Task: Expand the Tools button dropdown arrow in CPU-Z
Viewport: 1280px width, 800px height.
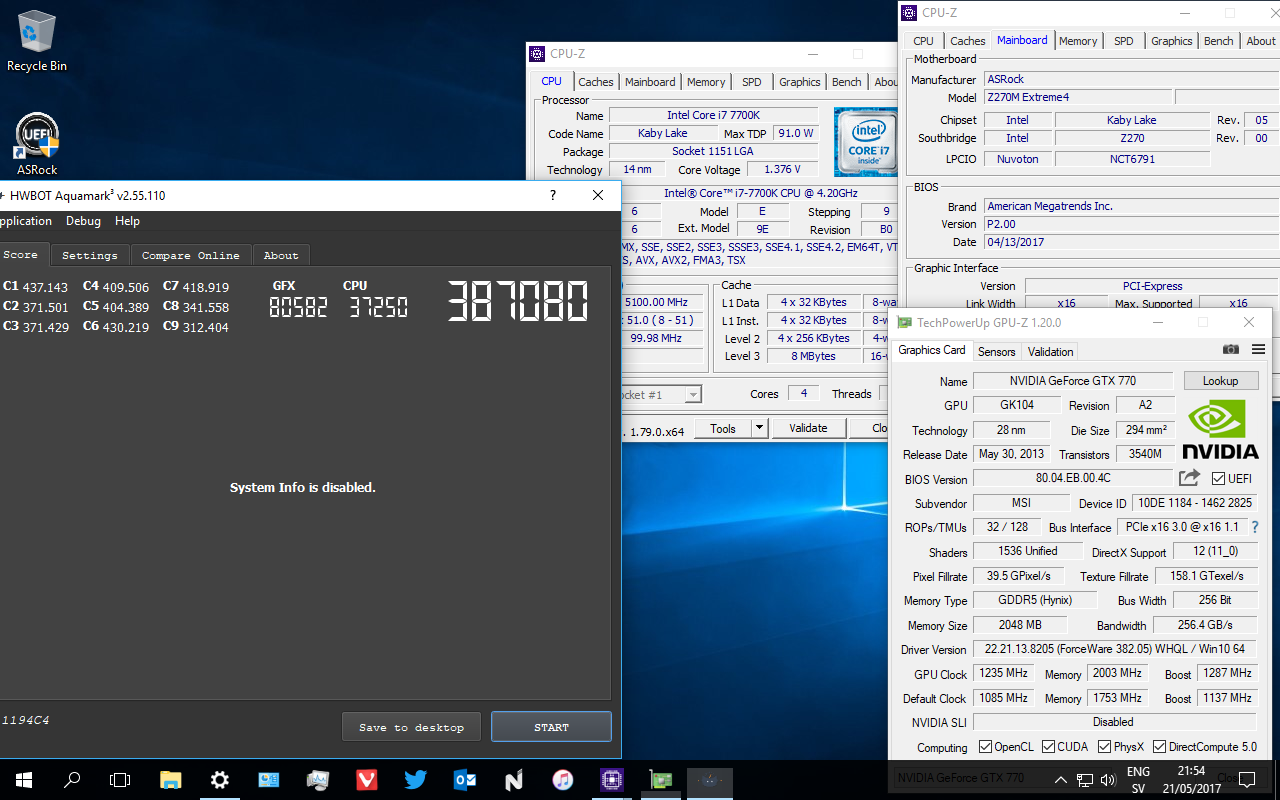Action: click(759, 428)
